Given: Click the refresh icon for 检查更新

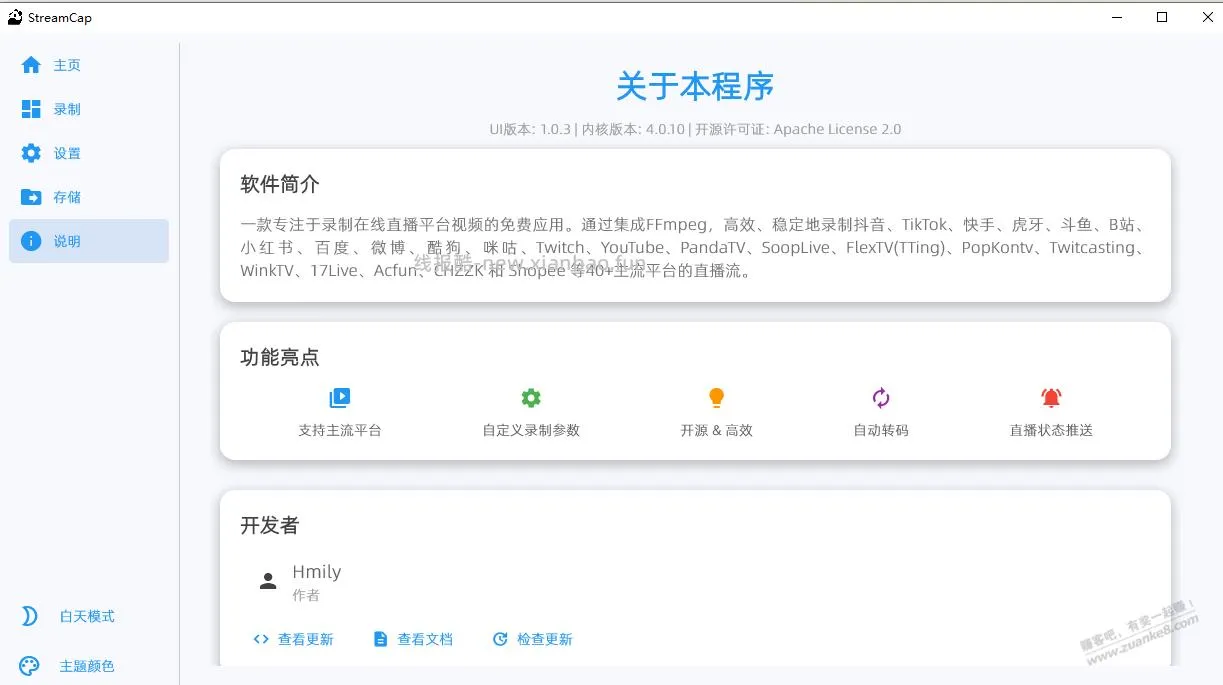Looking at the screenshot, I should point(500,639).
